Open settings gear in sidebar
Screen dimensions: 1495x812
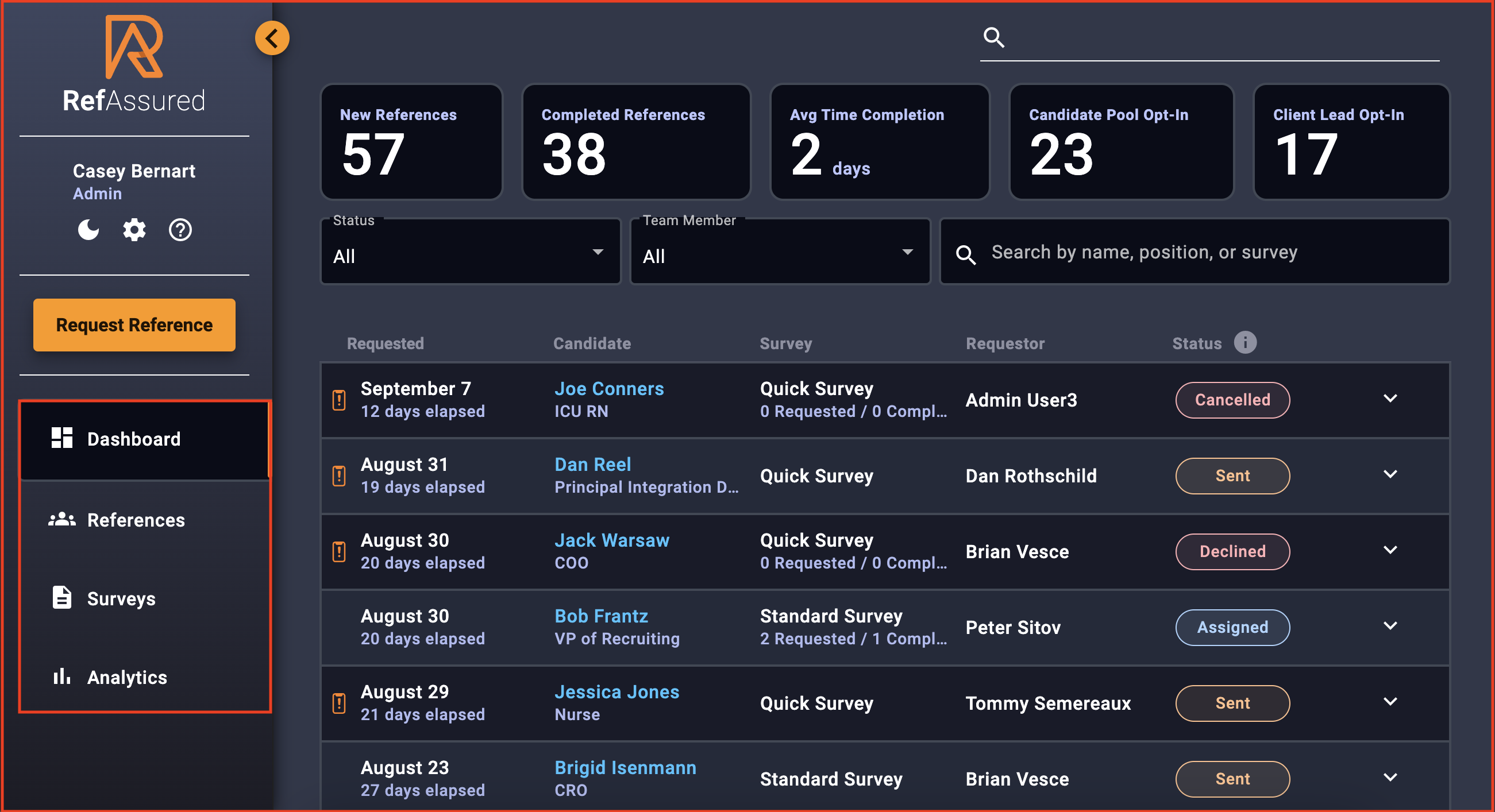pos(134,230)
